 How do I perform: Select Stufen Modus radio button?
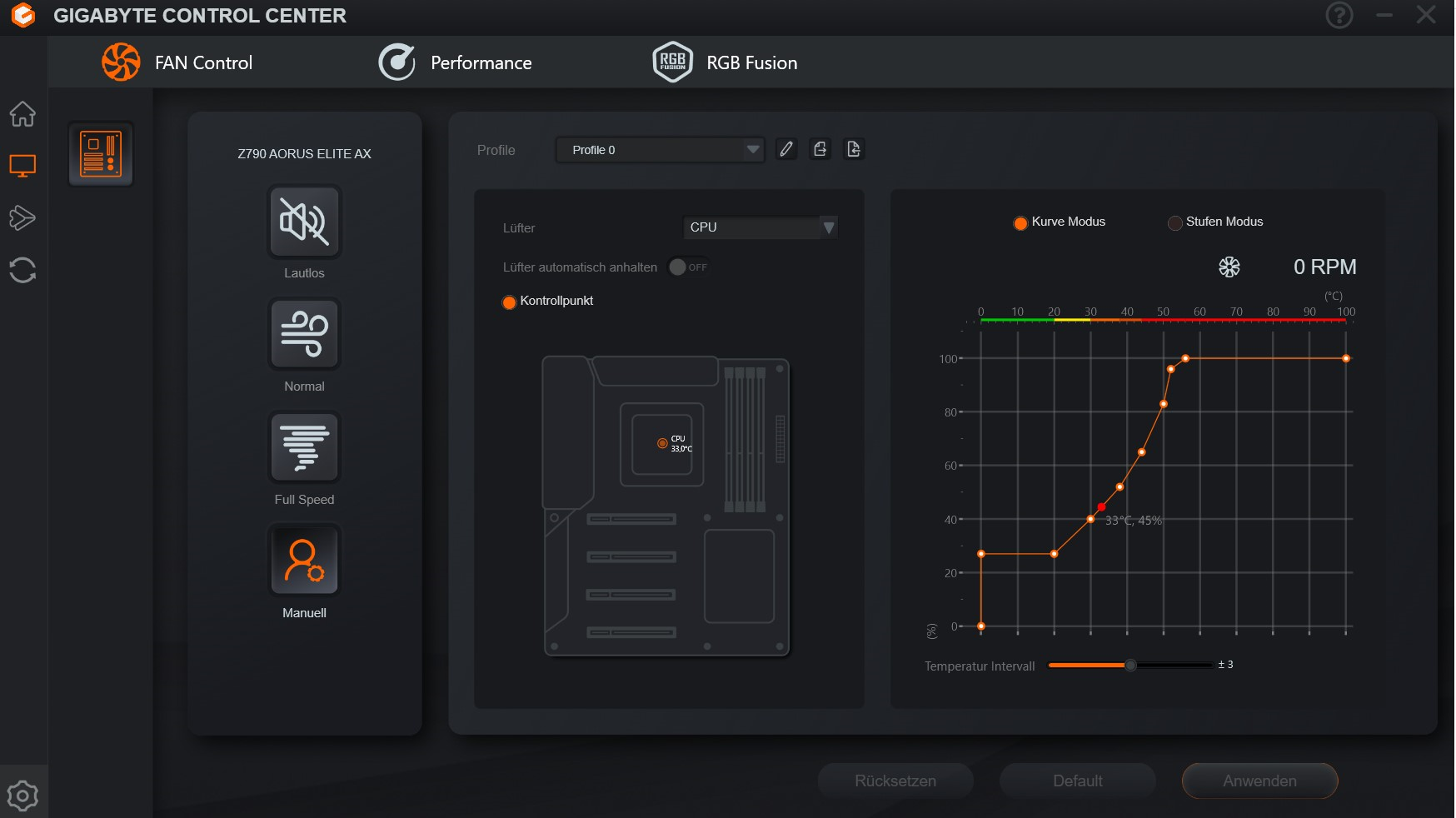1174,222
